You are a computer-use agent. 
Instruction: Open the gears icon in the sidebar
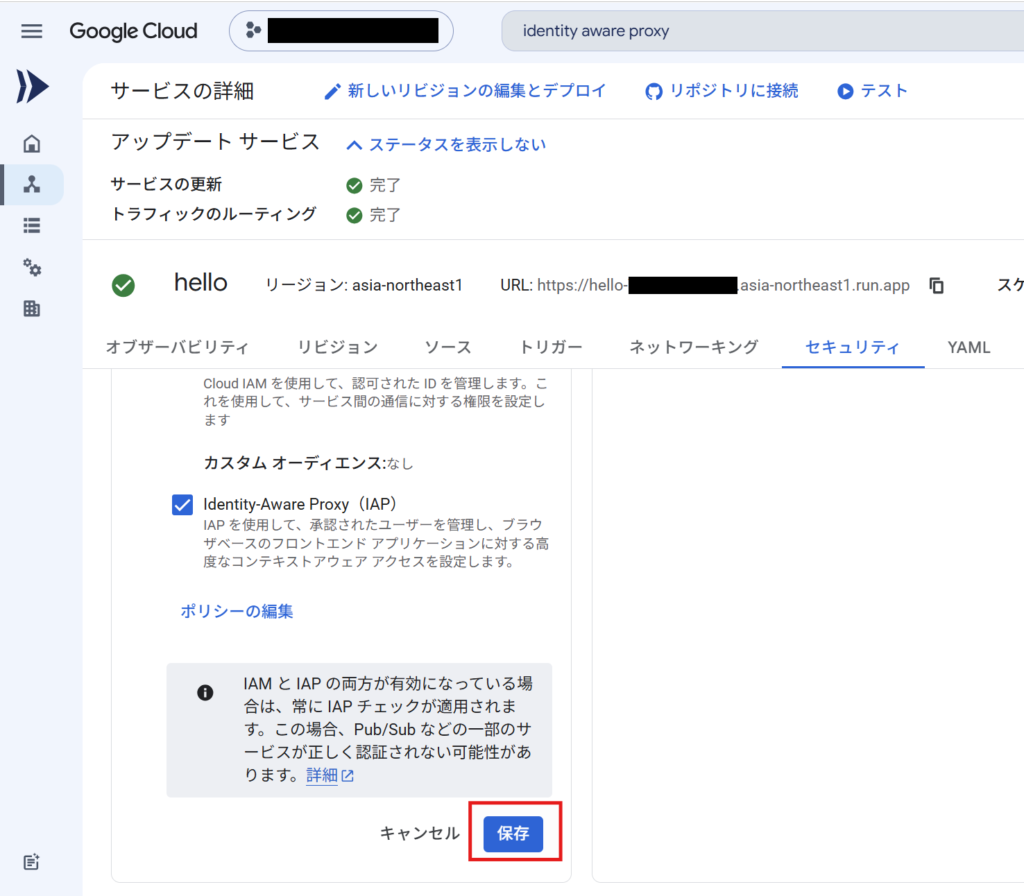[x=31, y=267]
